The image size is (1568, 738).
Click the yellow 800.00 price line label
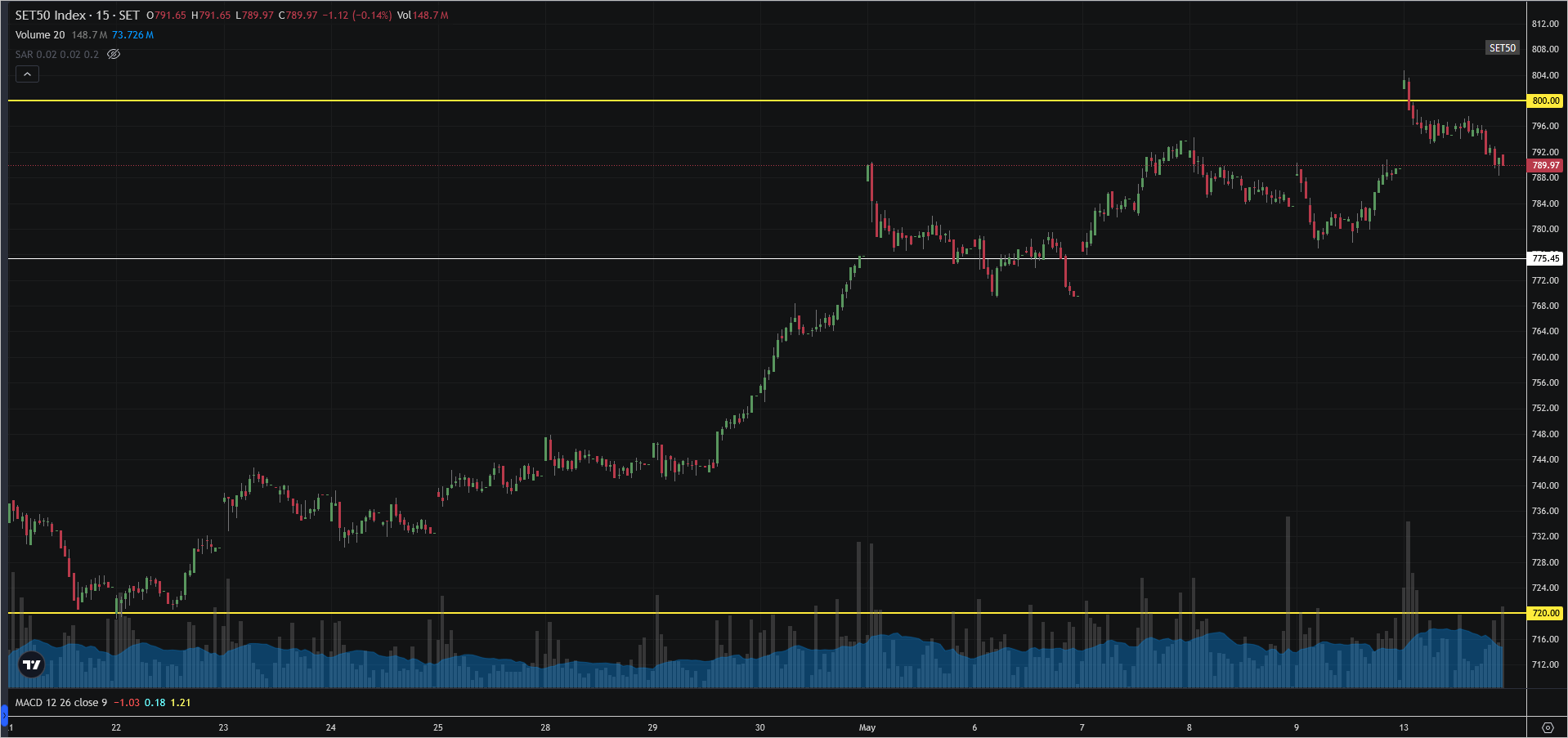(1545, 101)
